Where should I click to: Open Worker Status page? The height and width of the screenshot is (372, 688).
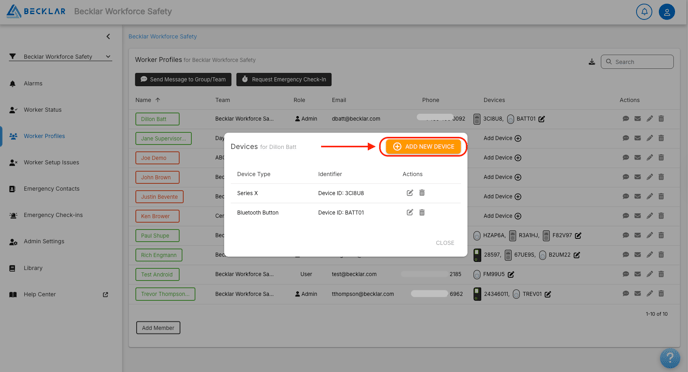42,110
